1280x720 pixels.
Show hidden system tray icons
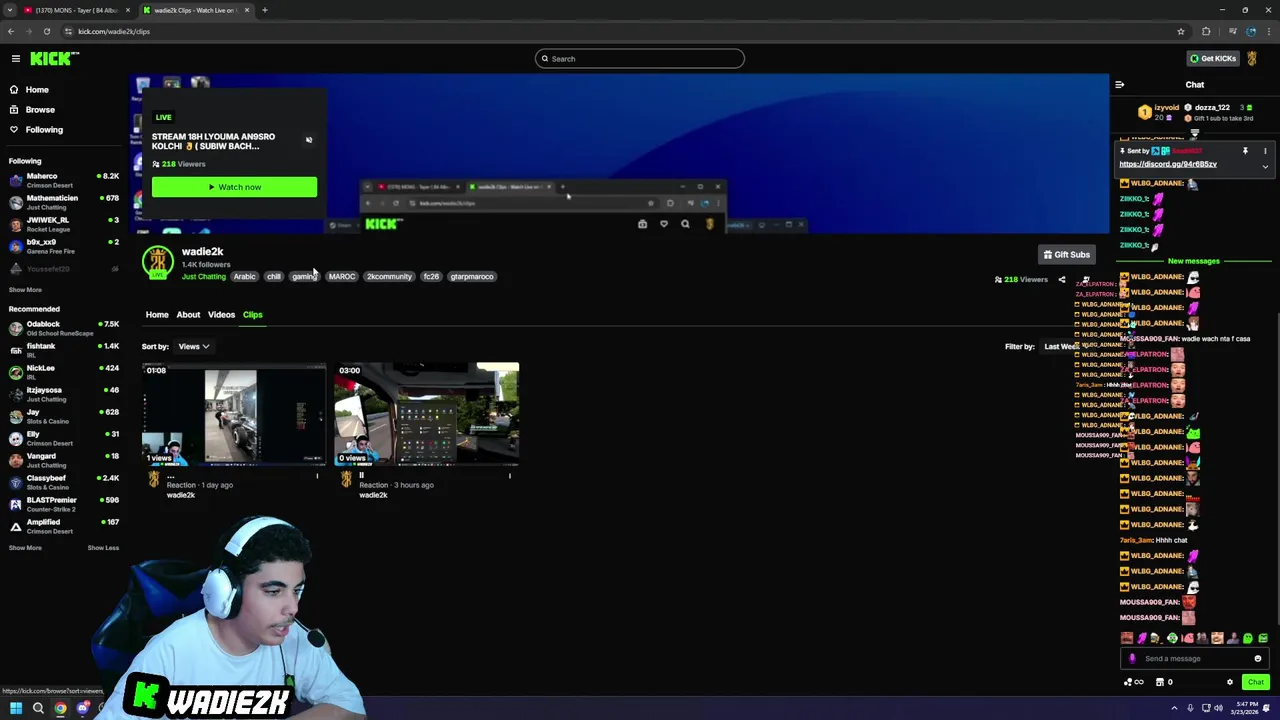[x=1174, y=708]
